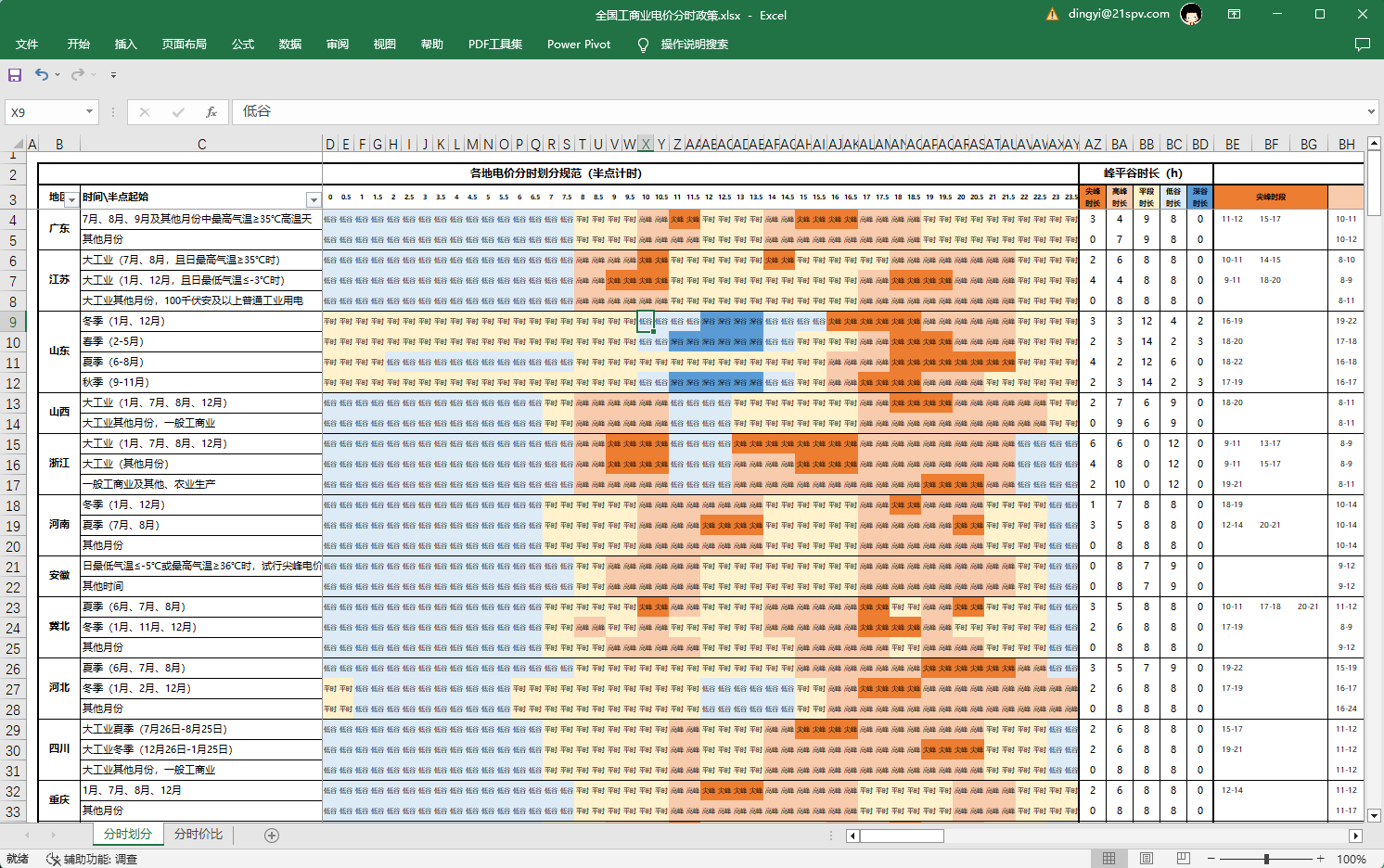
Task: Select the orange 尖峰时段 header cell
Action: (1271, 198)
